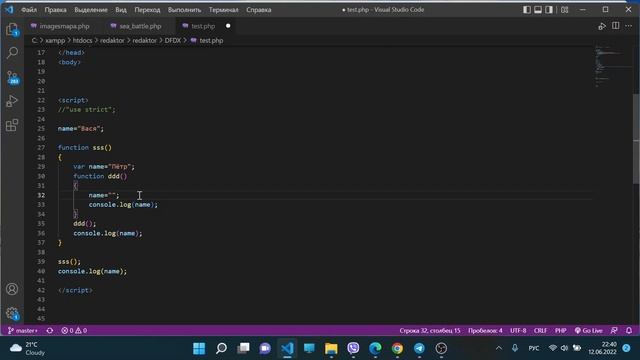Toggle the bottom panel layout icon
The width and height of the screenshot is (640, 360).
point(538,9)
